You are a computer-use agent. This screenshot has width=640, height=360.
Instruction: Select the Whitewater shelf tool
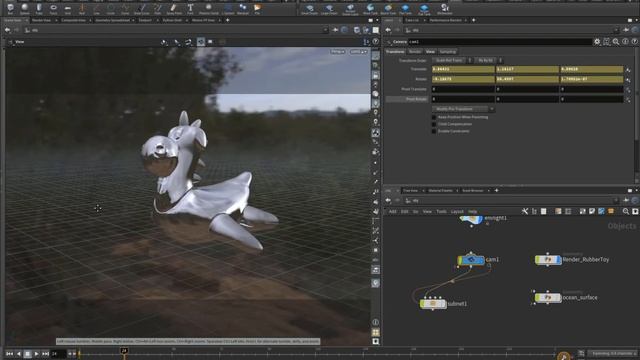(x=444, y=8)
